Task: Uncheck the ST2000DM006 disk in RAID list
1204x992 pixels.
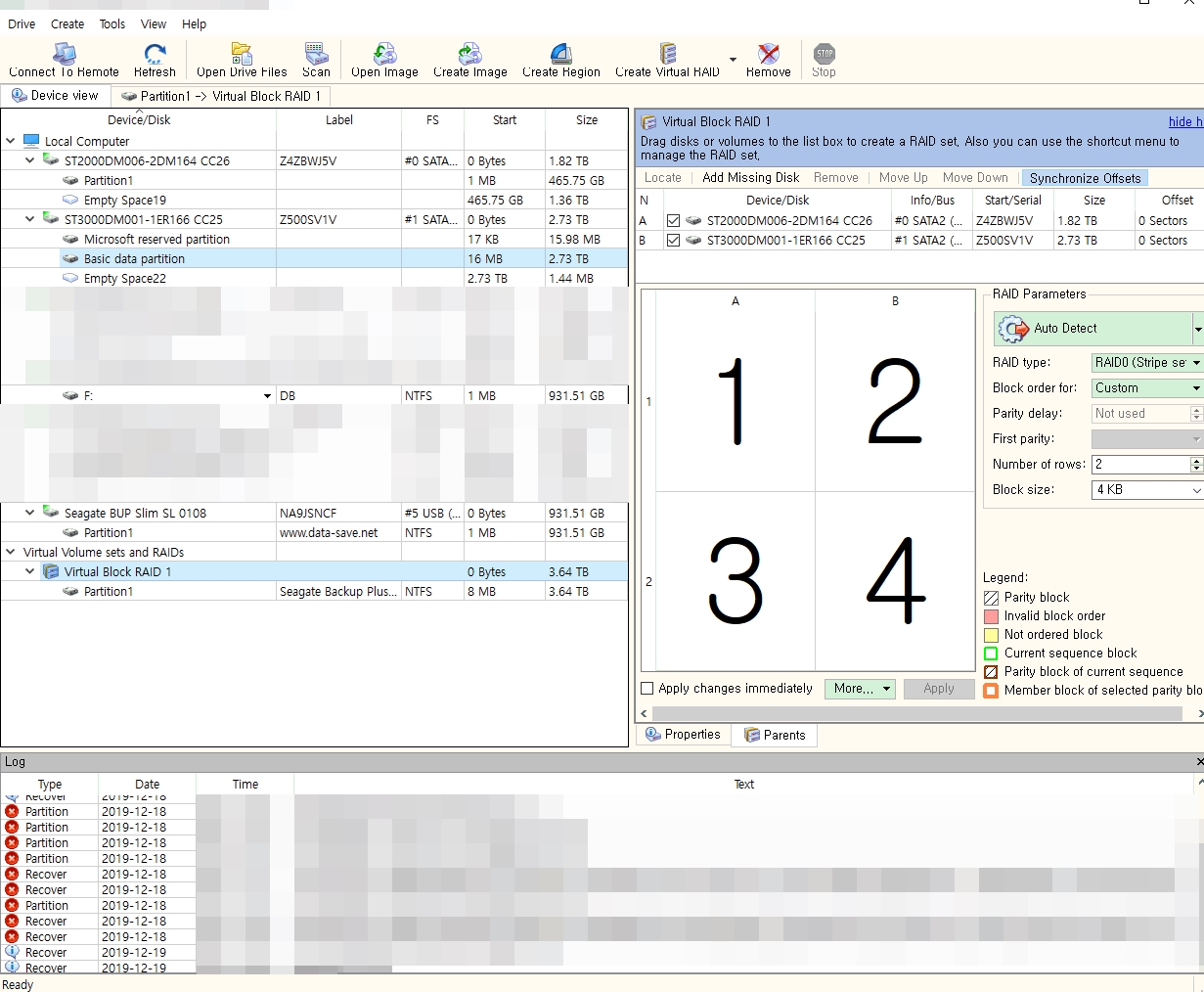Action: 673,221
